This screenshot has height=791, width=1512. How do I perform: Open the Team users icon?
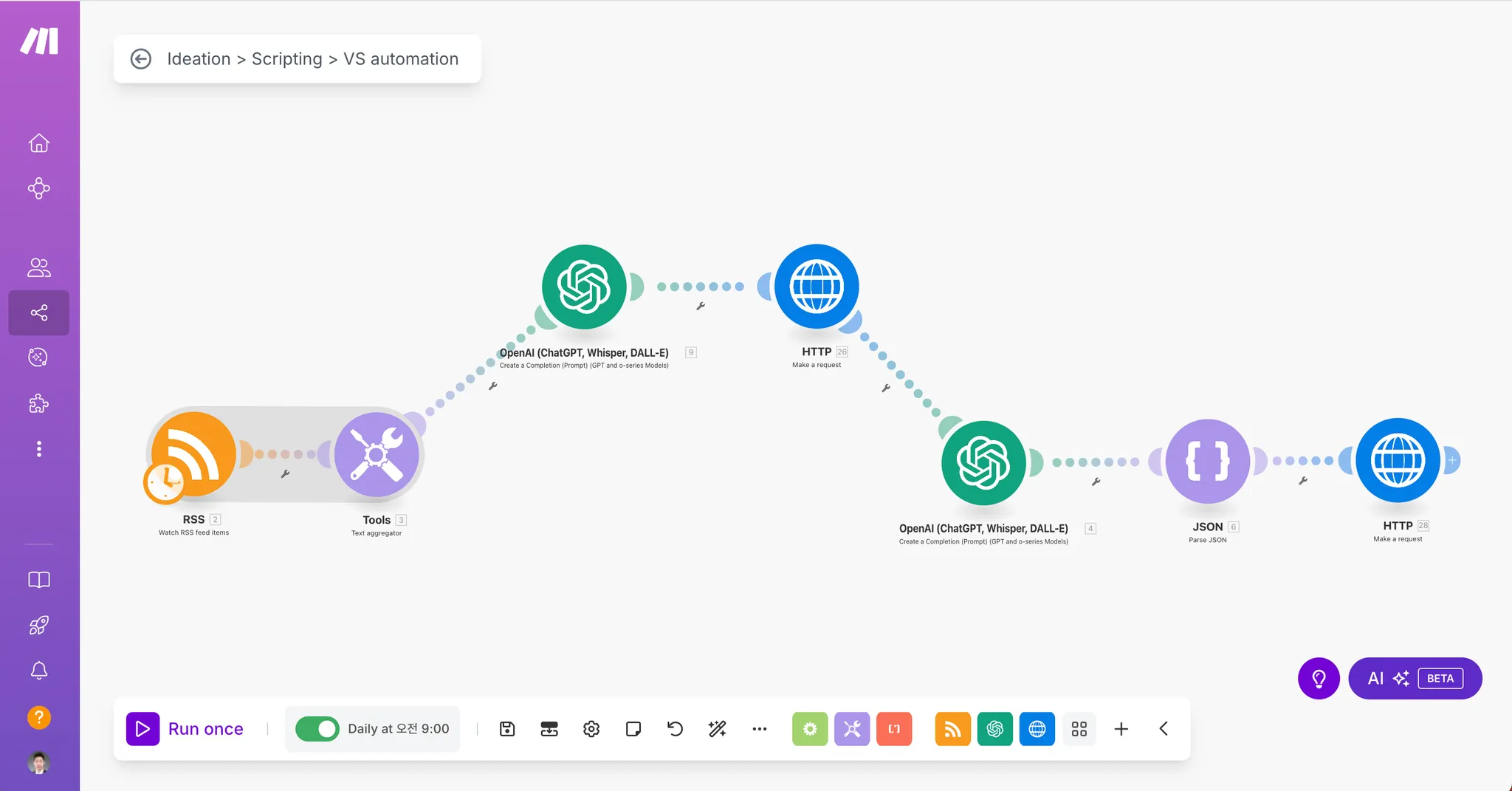click(x=39, y=267)
